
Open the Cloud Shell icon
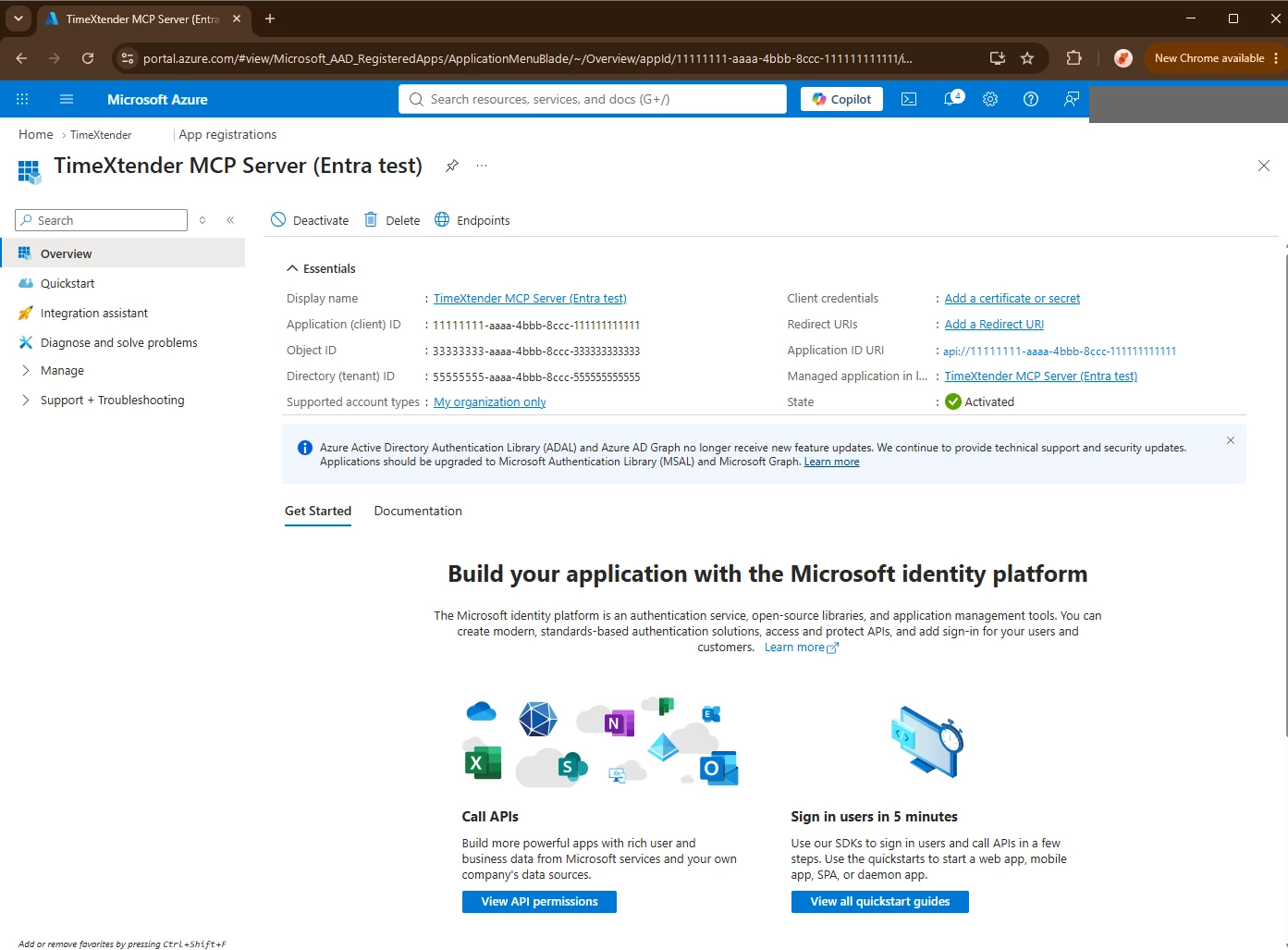[x=909, y=99]
